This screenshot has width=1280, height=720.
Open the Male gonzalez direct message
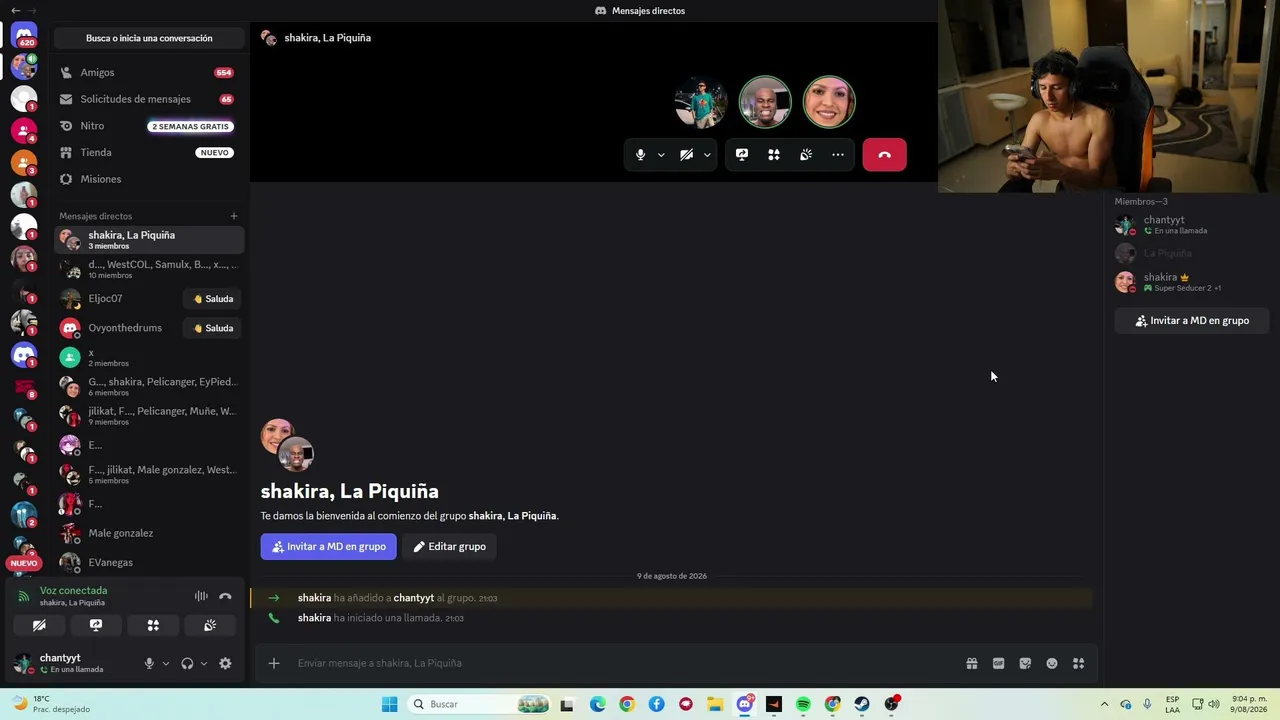149,533
